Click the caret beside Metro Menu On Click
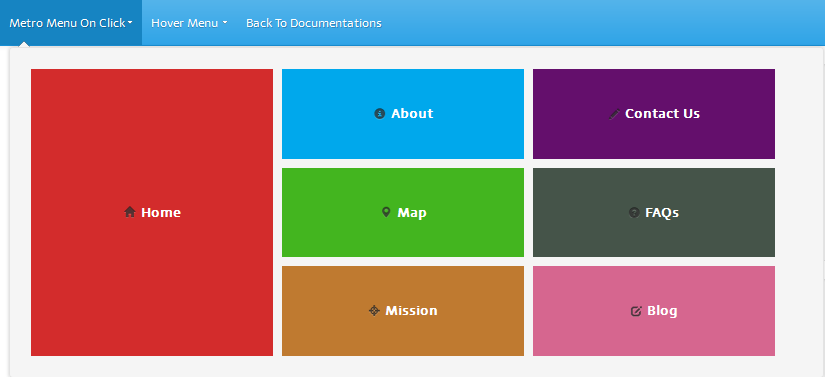Image resolution: width=825 pixels, height=377 pixels. click(x=130, y=23)
